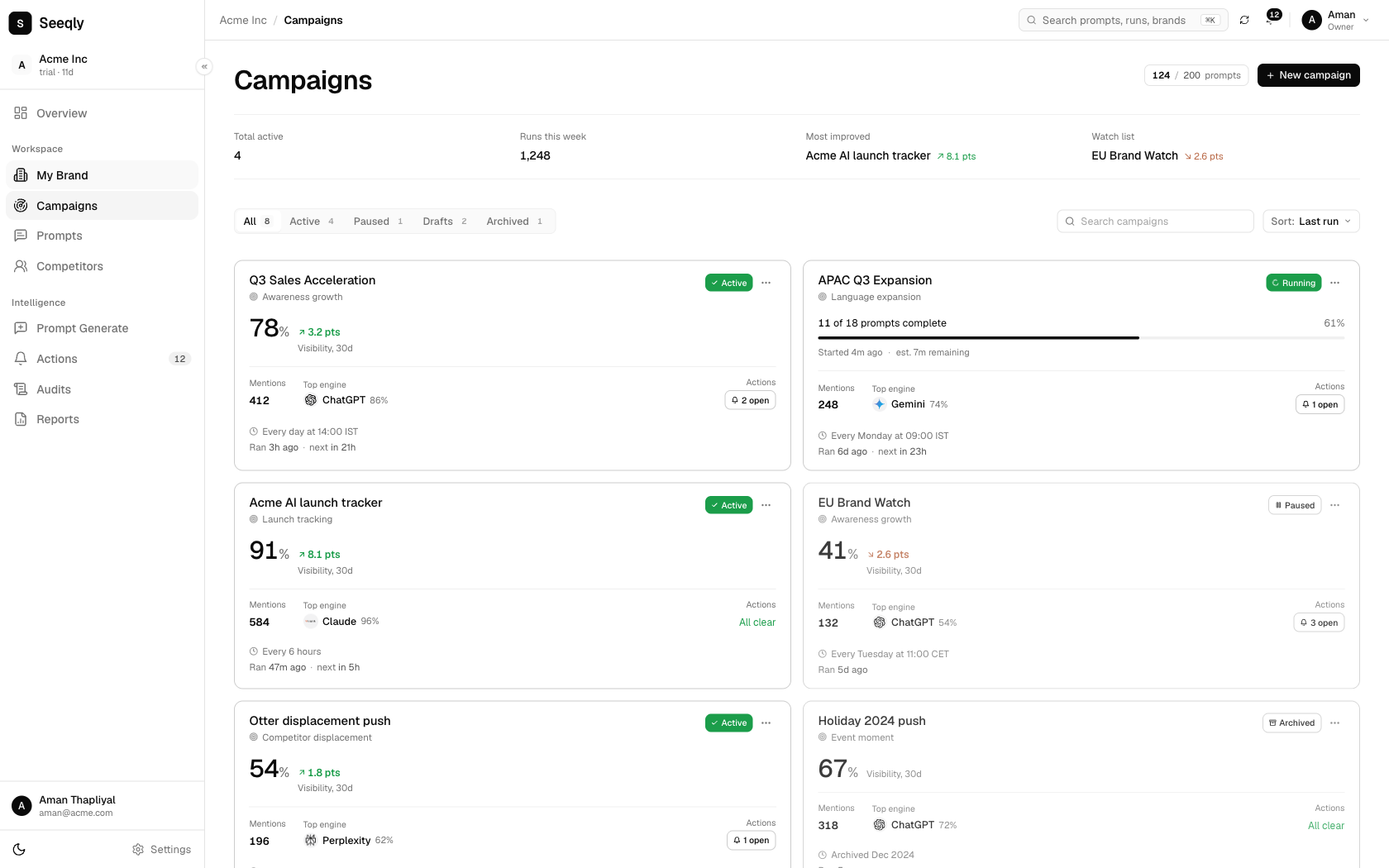Viewport: 1389px width, 868px height.
Task: Expand the Aman Owner account menu
Action: point(1335,20)
